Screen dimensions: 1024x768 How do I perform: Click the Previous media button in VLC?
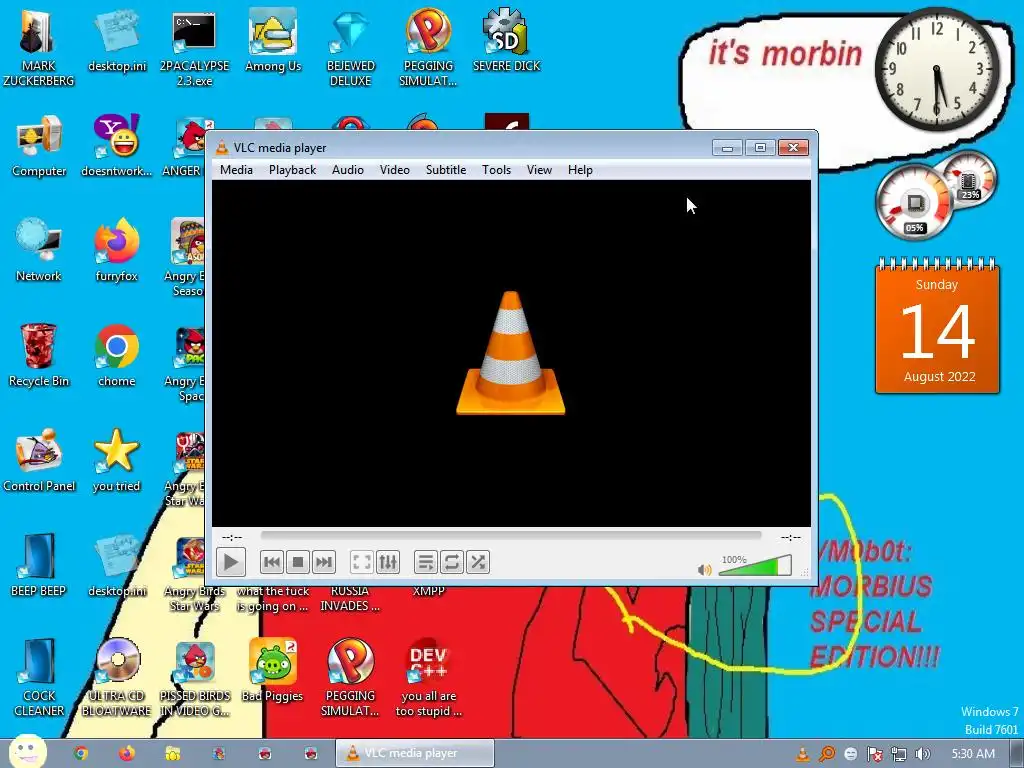pos(271,562)
